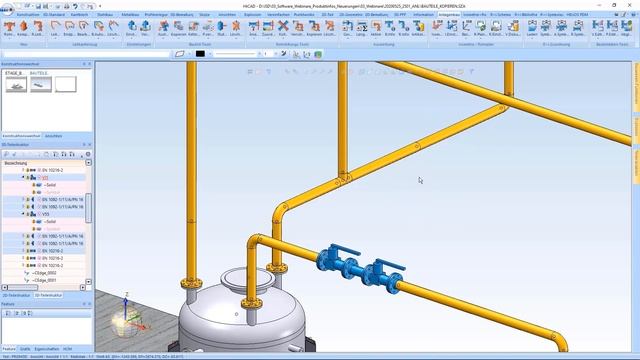640x360 pixels.
Task: Click the Versch... icon in Verbindungs-Tools group
Action: [298, 28]
